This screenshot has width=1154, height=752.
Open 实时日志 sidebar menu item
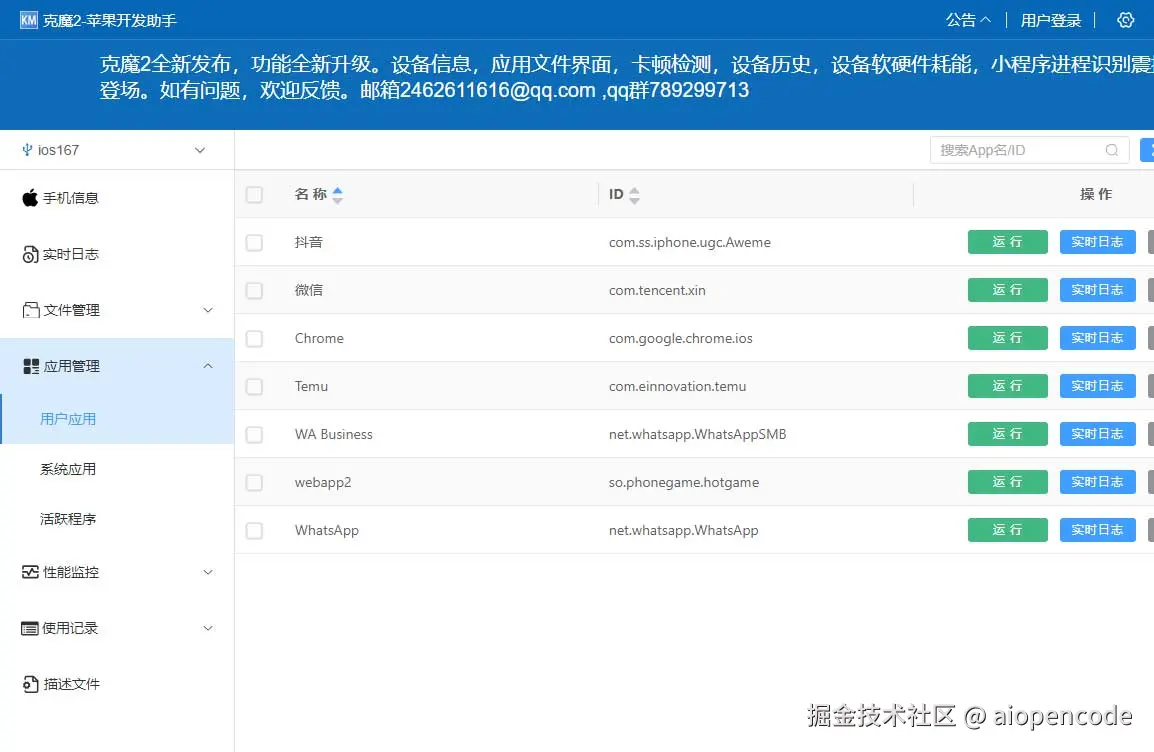click(x=117, y=254)
